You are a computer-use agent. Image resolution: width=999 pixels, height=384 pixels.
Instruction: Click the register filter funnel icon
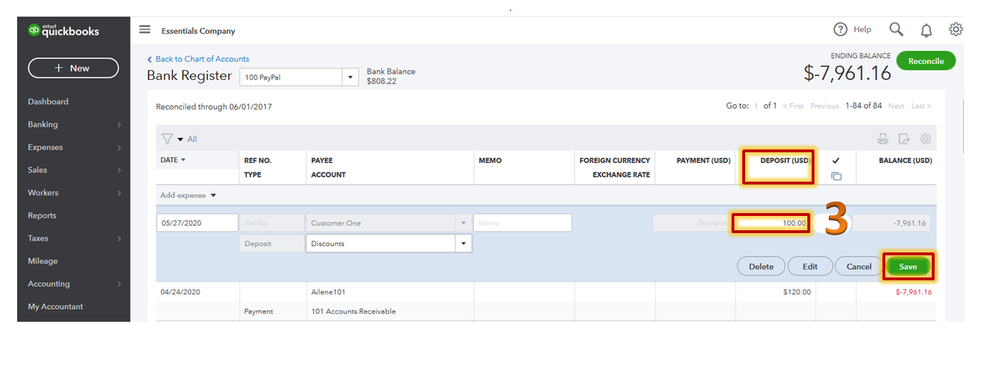point(167,139)
